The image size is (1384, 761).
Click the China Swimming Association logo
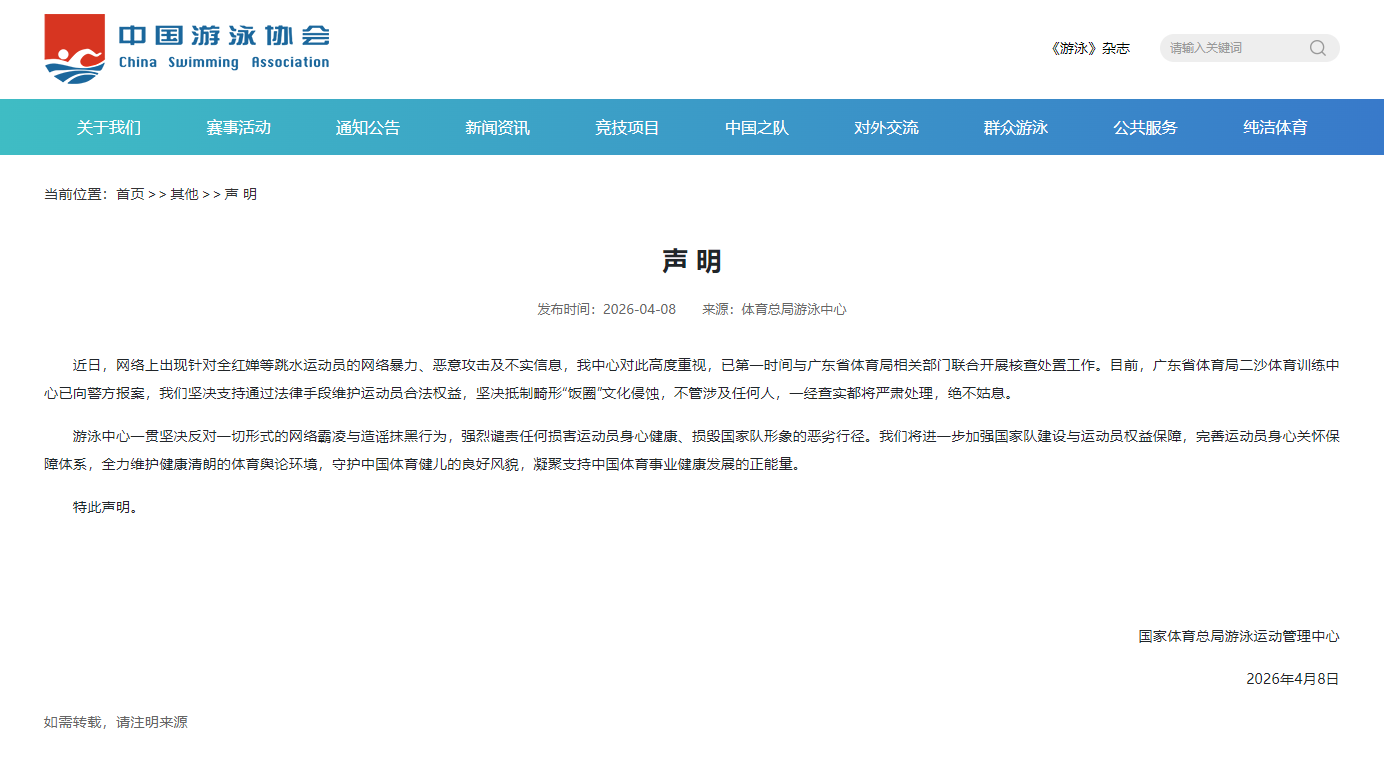(x=187, y=48)
